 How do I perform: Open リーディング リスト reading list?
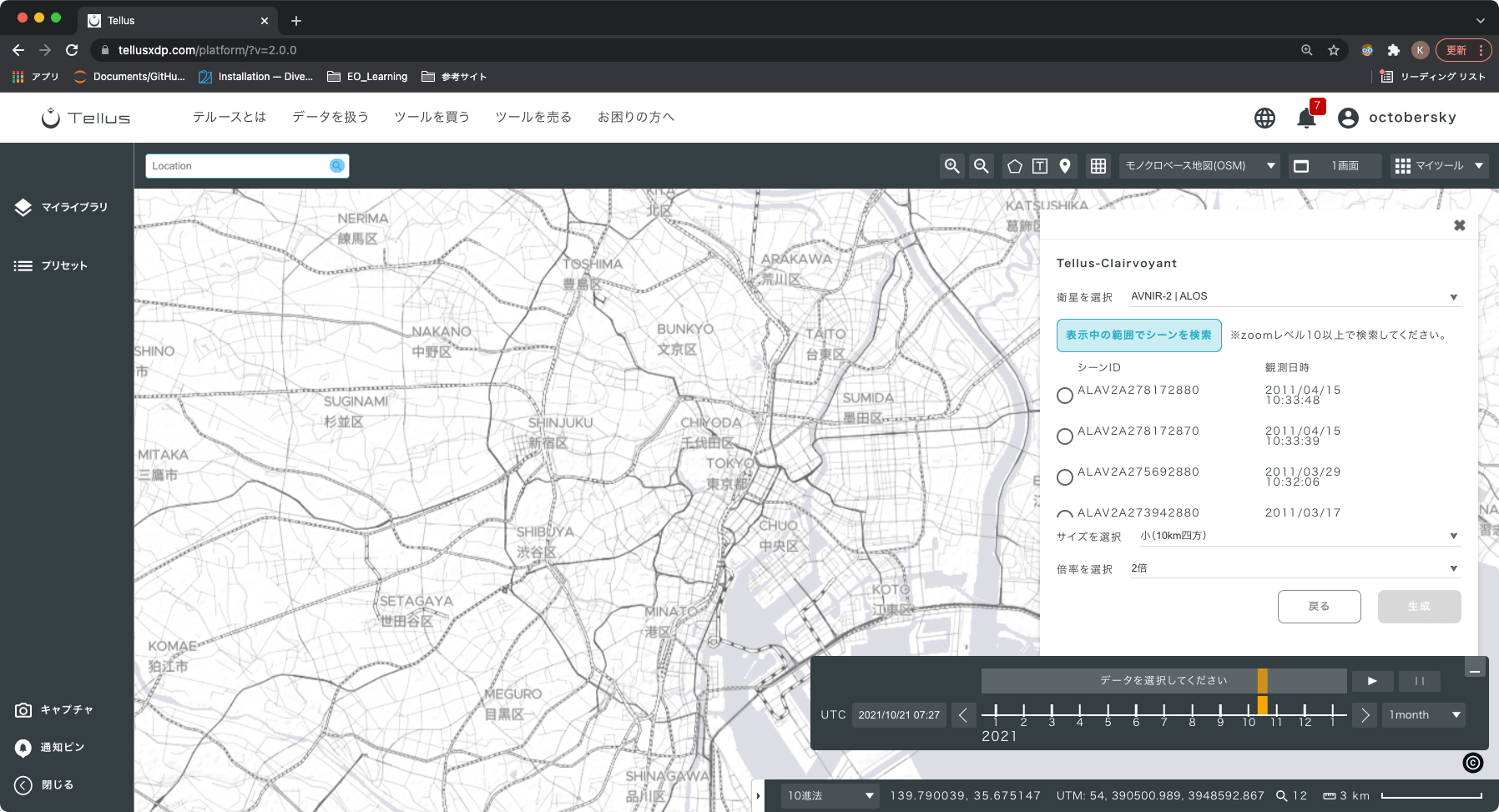pyautogui.click(x=1433, y=77)
